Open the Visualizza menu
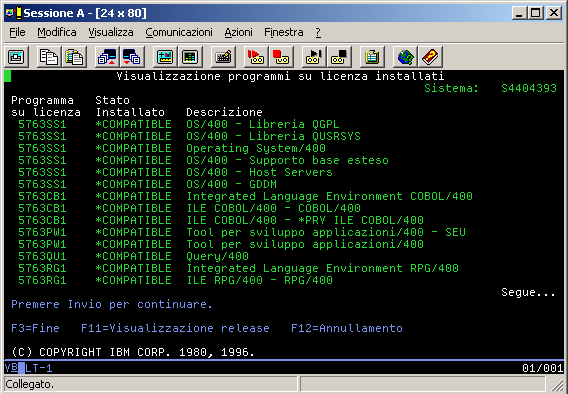 [x=111, y=32]
